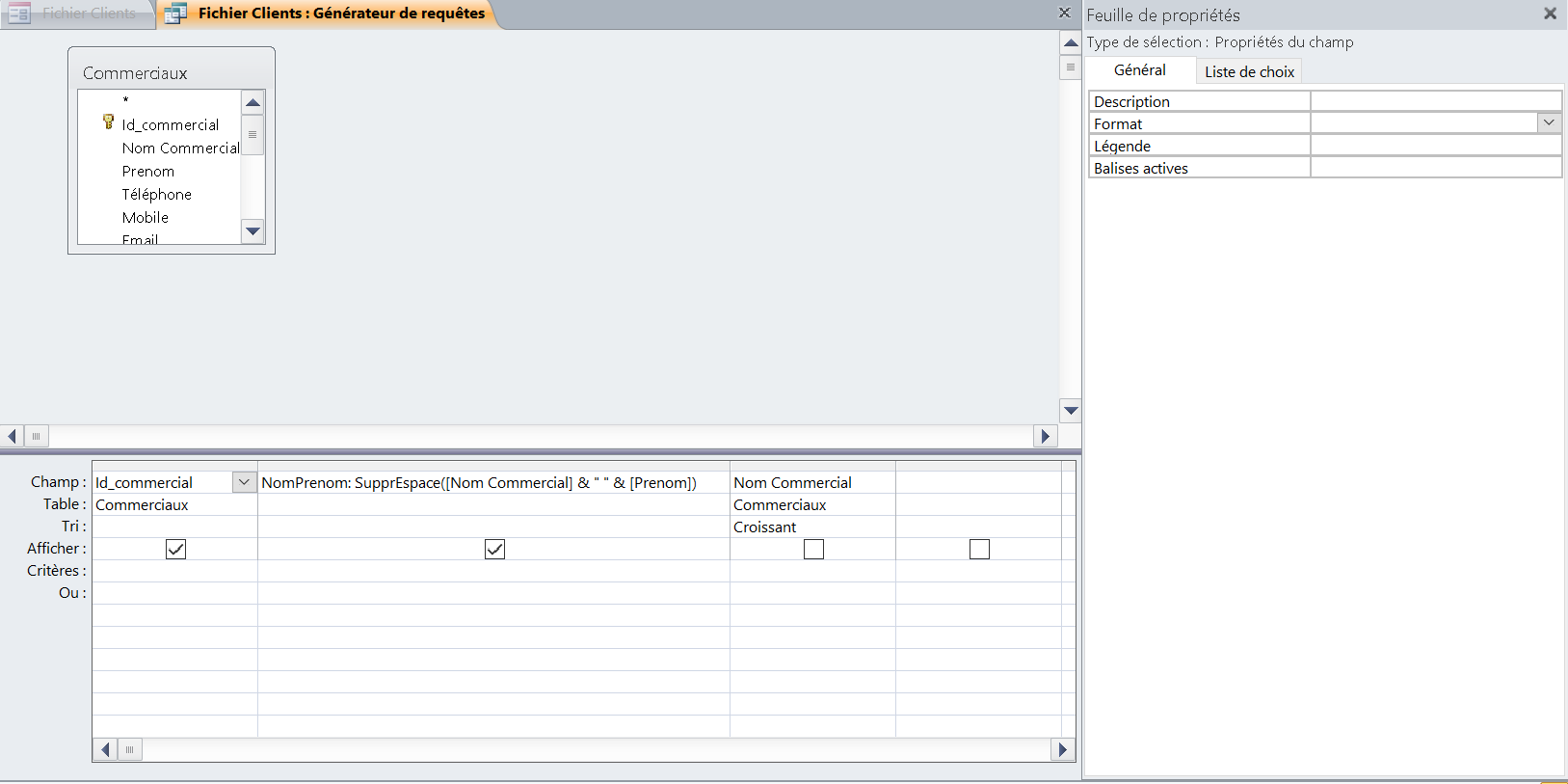Click the design pane horizontal scroll right arrow
The height and width of the screenshot is (784, 1568).
(x=1046, y=436)
